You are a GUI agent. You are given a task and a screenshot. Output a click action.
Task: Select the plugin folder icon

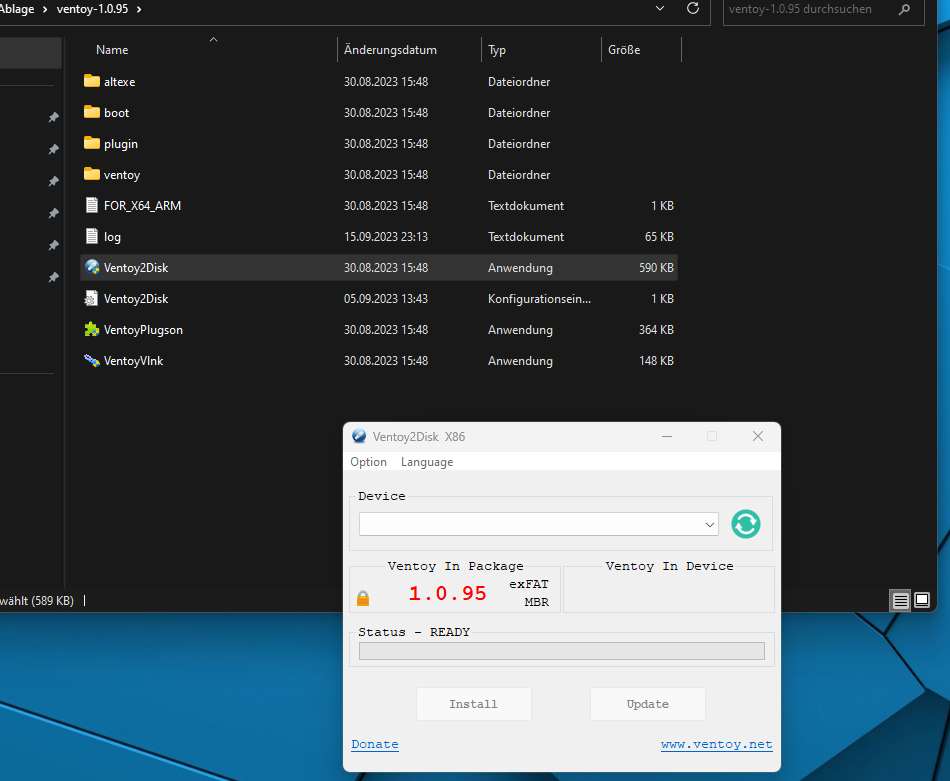click(91, 143)
